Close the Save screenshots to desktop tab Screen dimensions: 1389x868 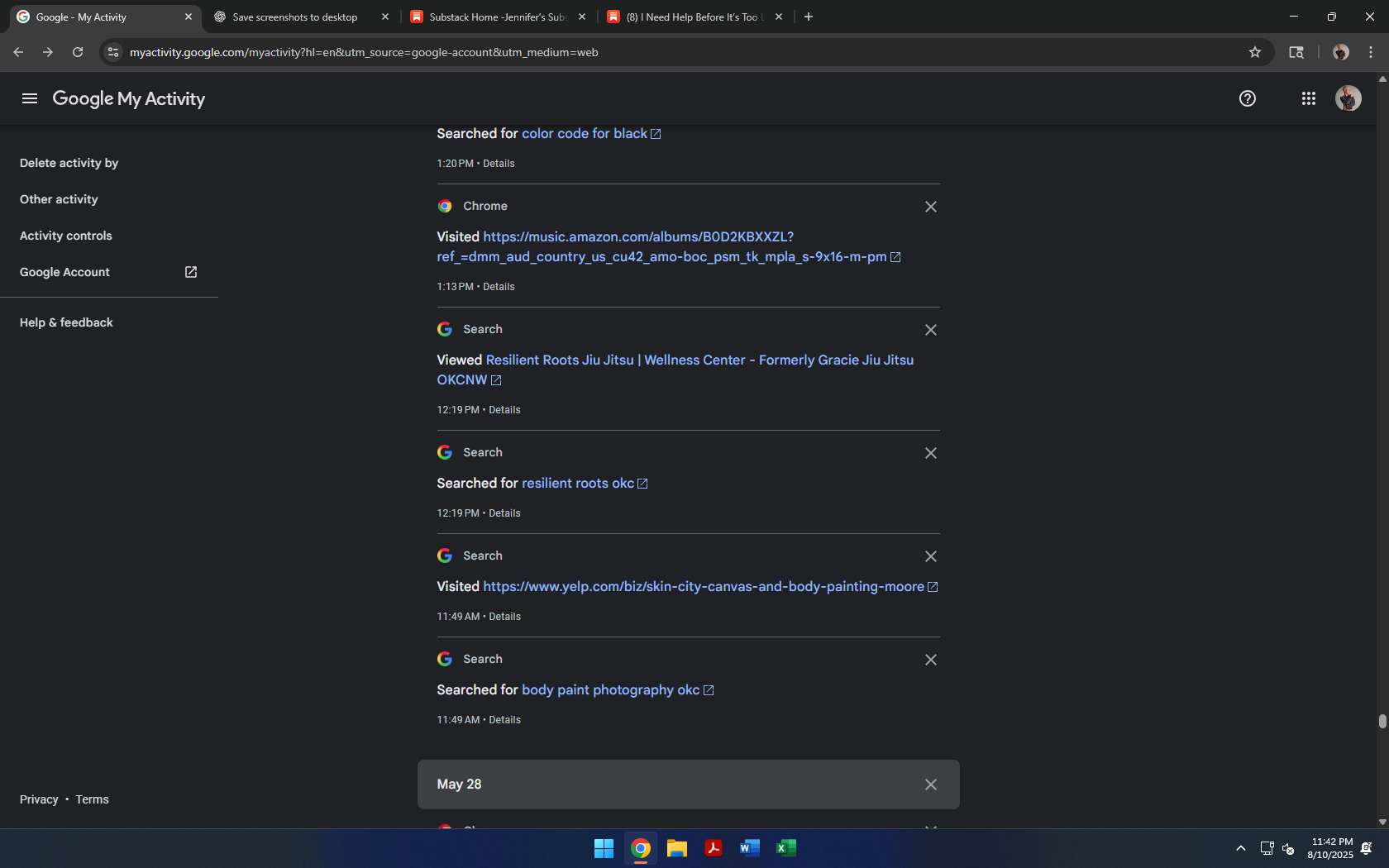pos(385,17)
